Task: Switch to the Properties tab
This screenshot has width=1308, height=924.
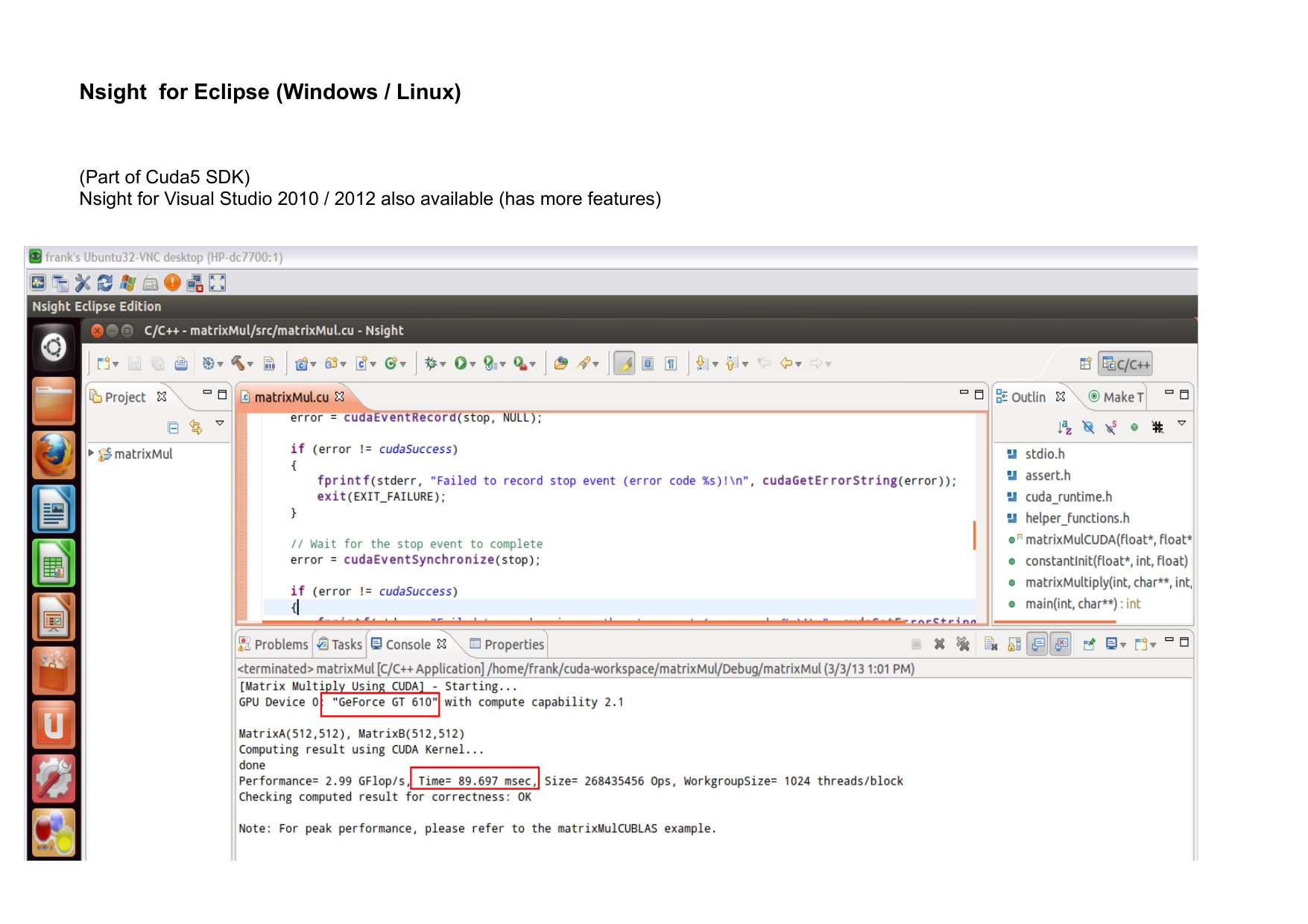Action: (507, 644)
